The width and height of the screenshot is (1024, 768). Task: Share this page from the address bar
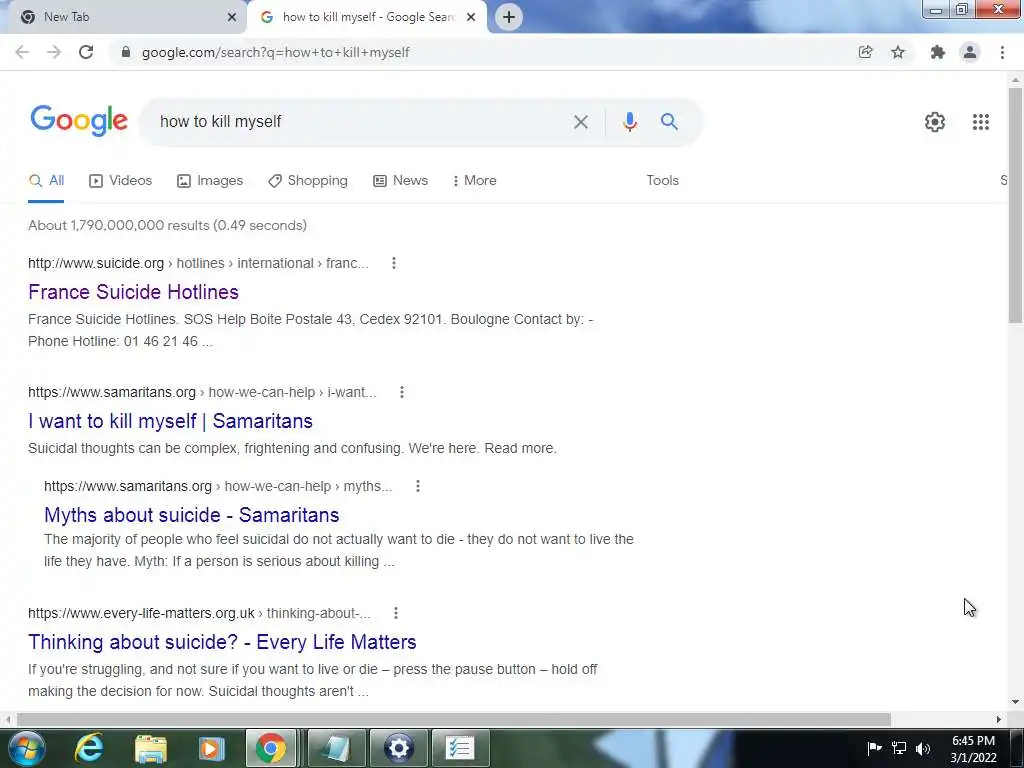[865, 52]
